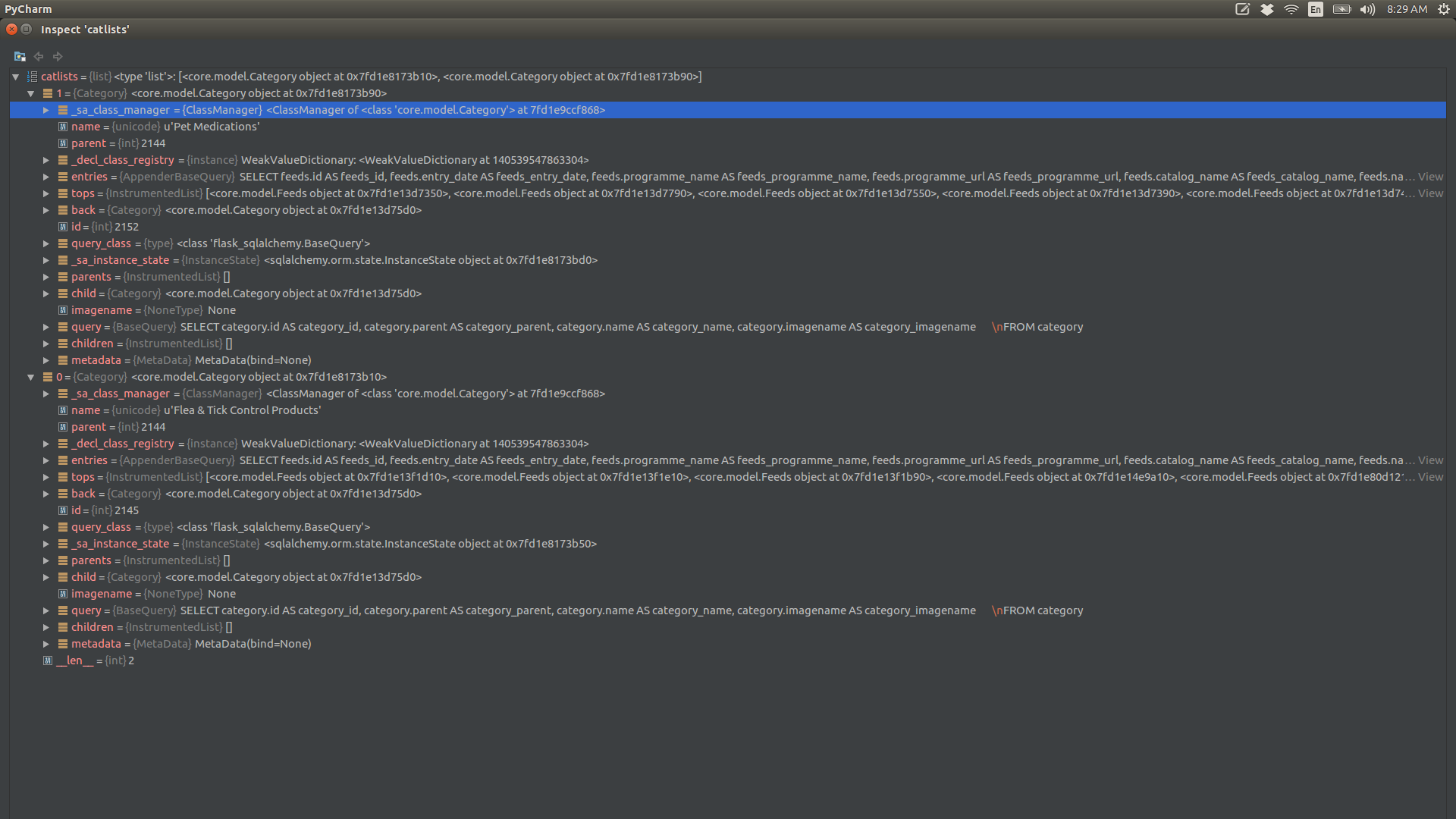The width and height of the screenshot is (1456, 819).
Task: Expand metadata row under category 2145
Action: [45, 644]
